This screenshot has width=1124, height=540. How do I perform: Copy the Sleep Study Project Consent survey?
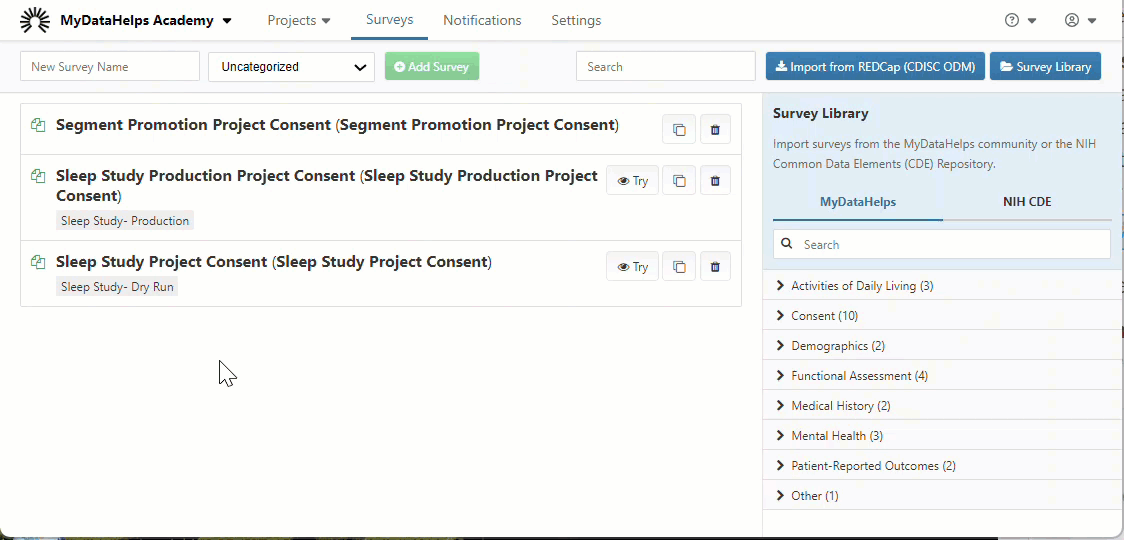pyautogui.click(x=679, y=267)
